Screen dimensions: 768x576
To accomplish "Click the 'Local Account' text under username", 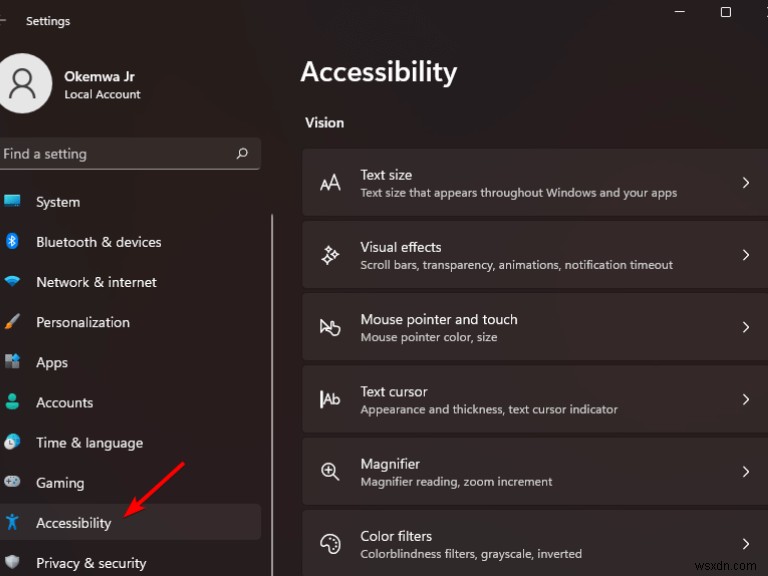I will [102, 95].
